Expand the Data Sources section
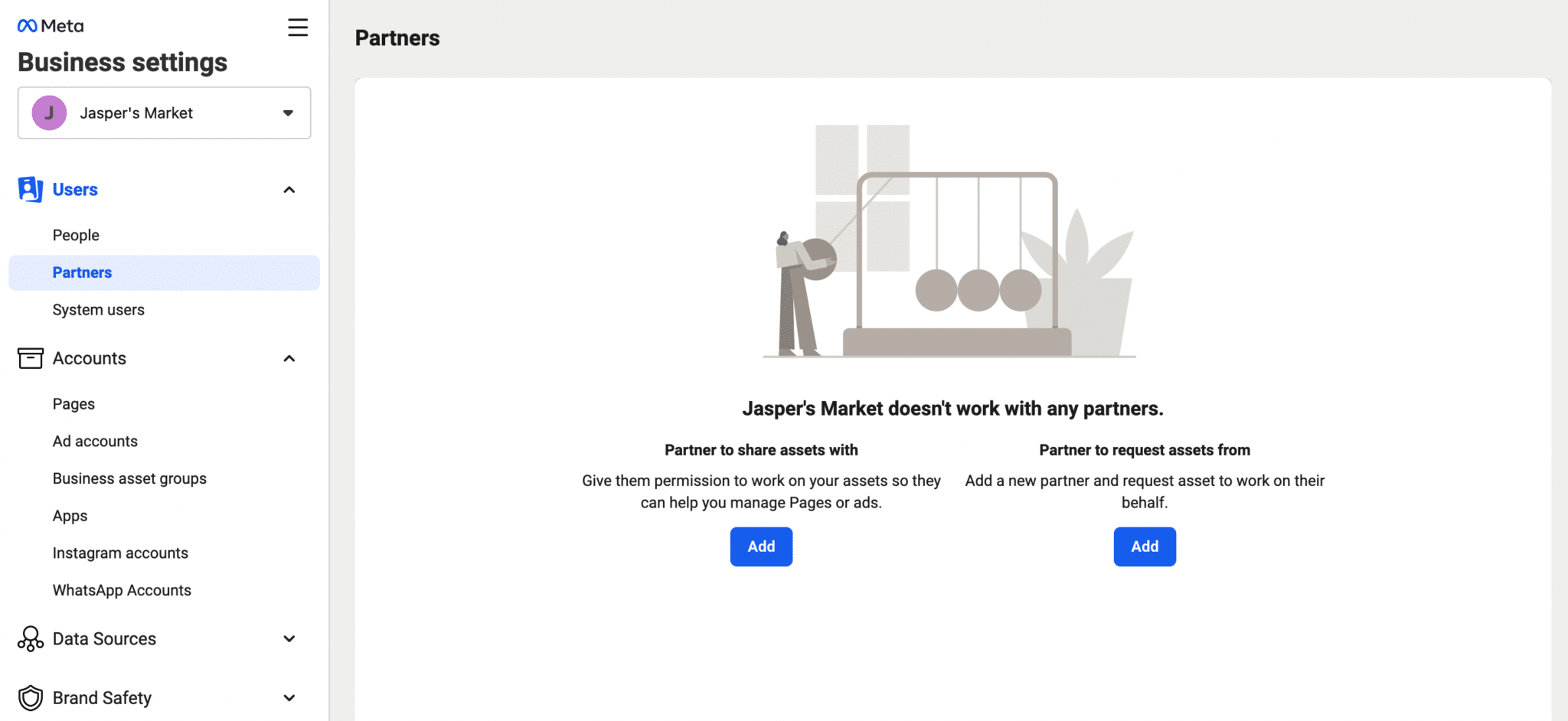 point(289,639)
